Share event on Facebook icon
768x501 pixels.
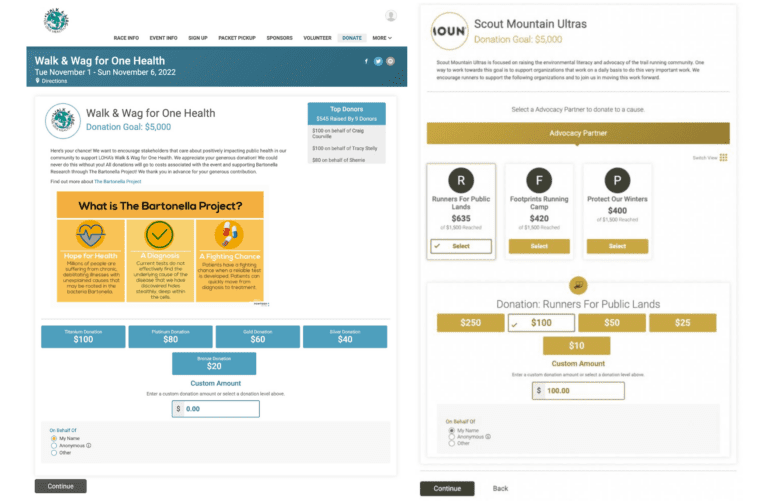(366, 61)
